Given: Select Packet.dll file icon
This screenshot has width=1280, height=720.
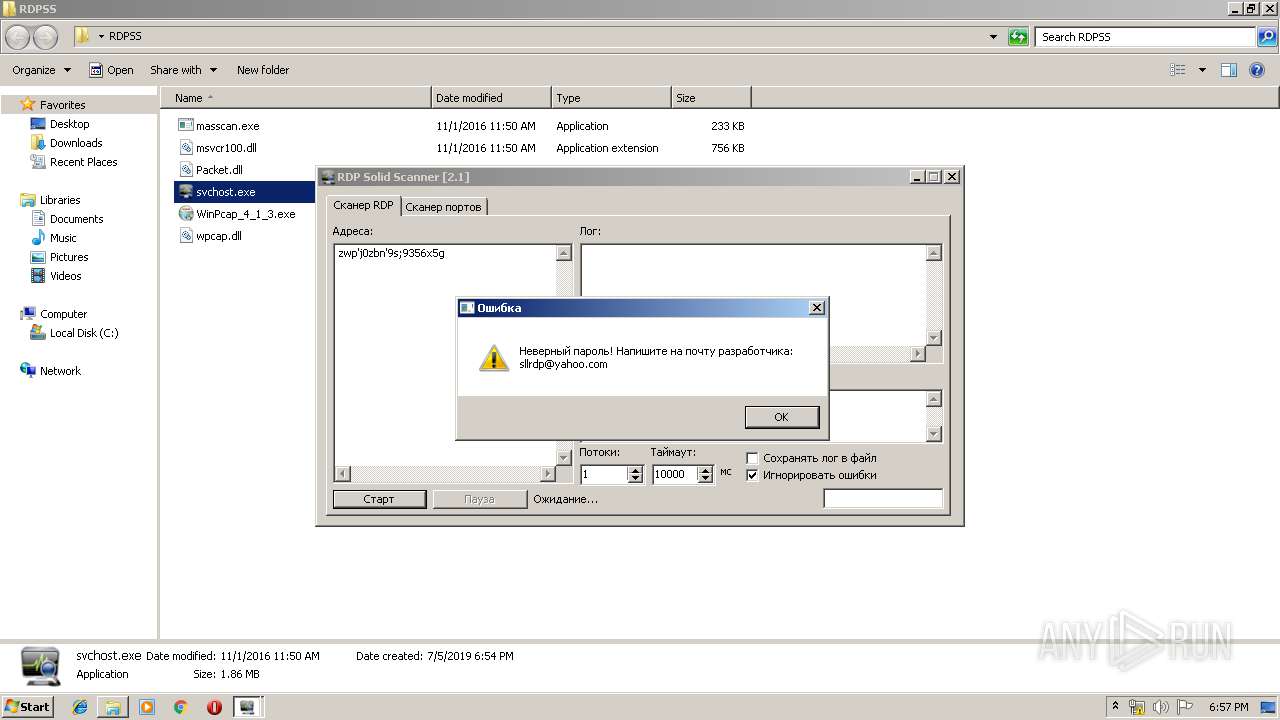Looking at the screenshot, I should [185, 170].
